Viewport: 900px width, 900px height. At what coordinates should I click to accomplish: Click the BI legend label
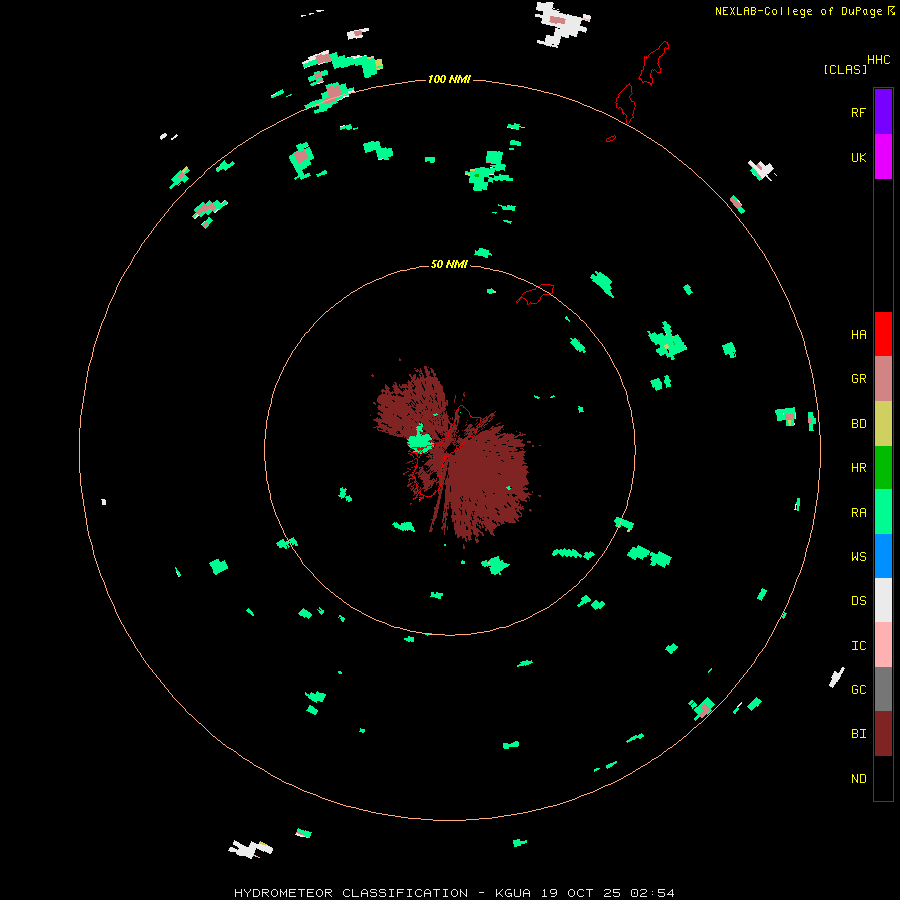pyautogui.click(x=858, y=734)
